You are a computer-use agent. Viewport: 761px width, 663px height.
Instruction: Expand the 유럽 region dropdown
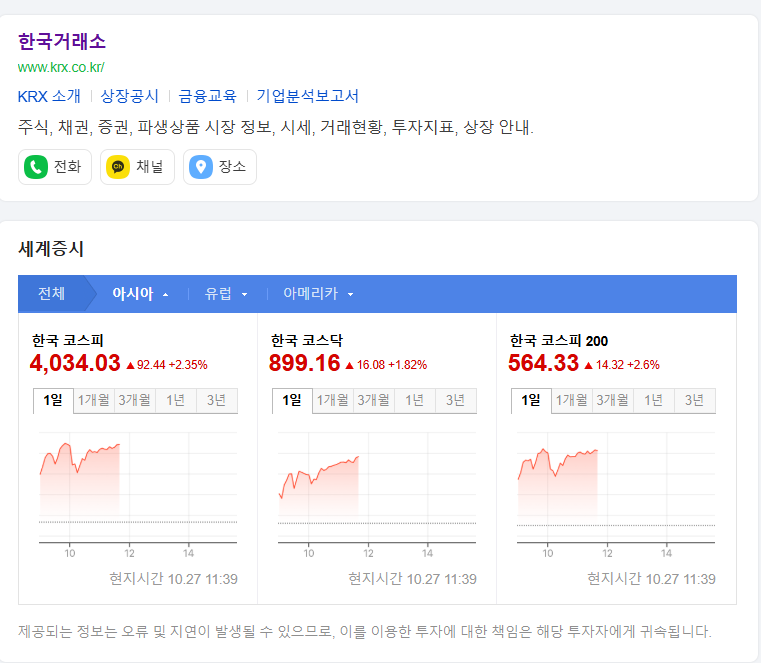226,294
